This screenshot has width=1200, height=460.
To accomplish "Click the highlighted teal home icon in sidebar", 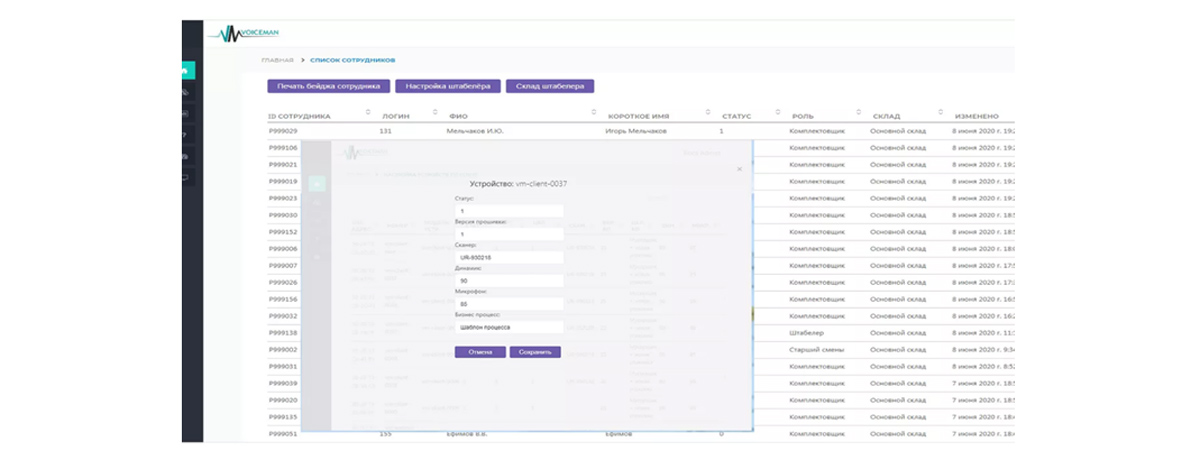I will tap(189, 71).
